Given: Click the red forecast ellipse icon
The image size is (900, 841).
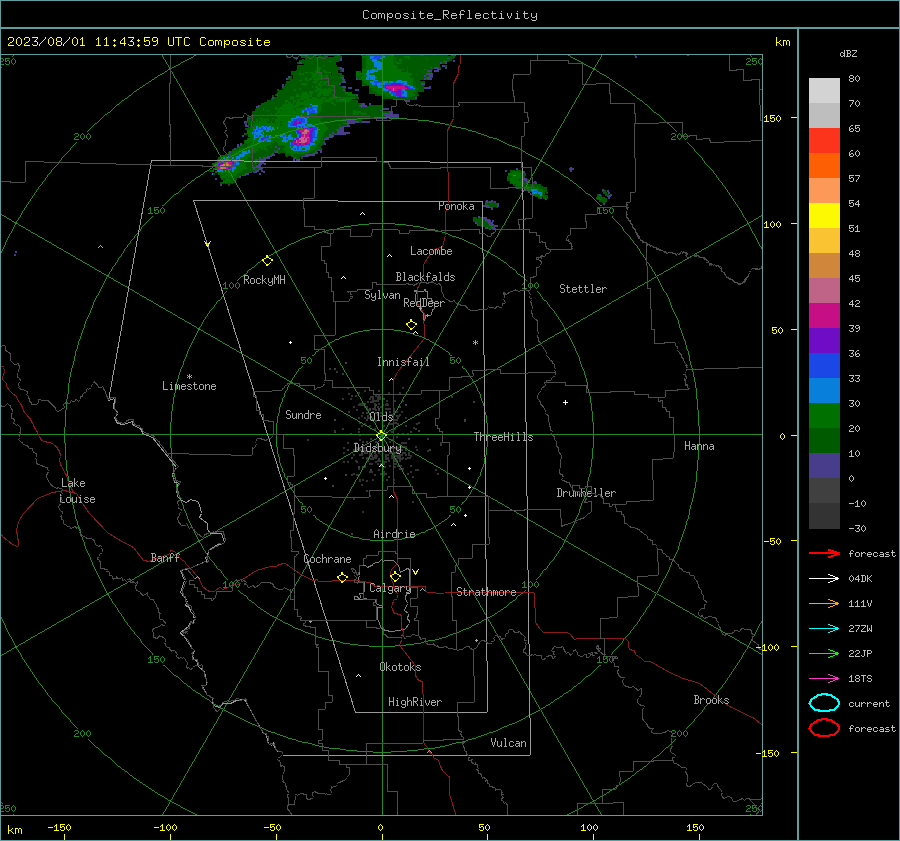Looking at the screenshot, I should [x=824, y=728].
